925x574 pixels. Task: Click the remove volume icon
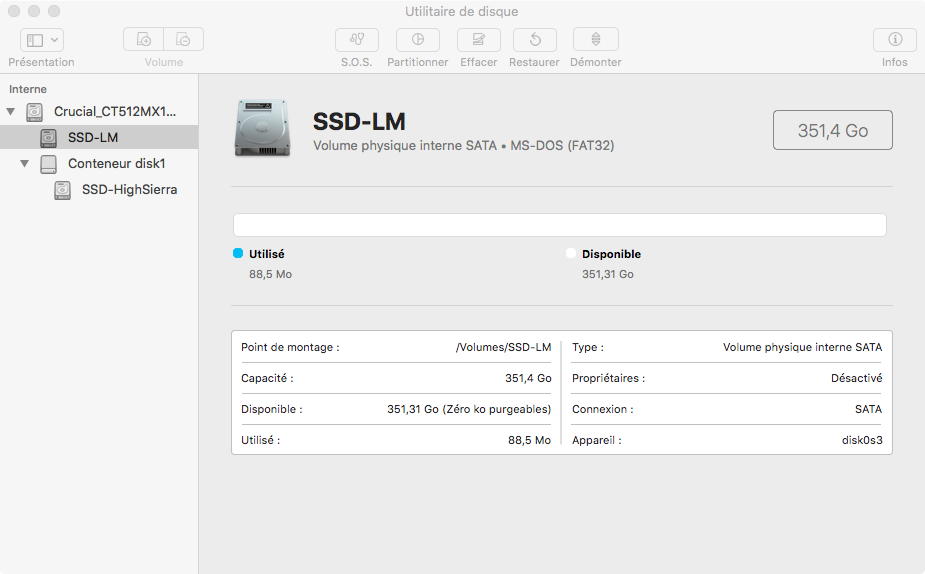click(184, 40)
